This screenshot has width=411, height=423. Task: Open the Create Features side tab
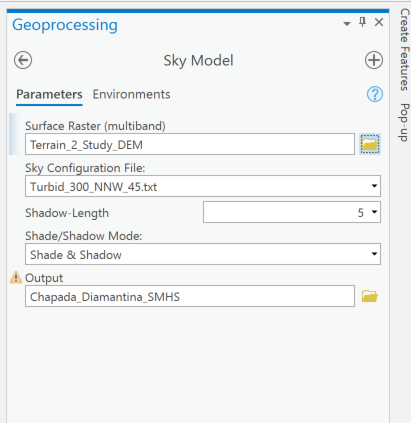[404, 50]
